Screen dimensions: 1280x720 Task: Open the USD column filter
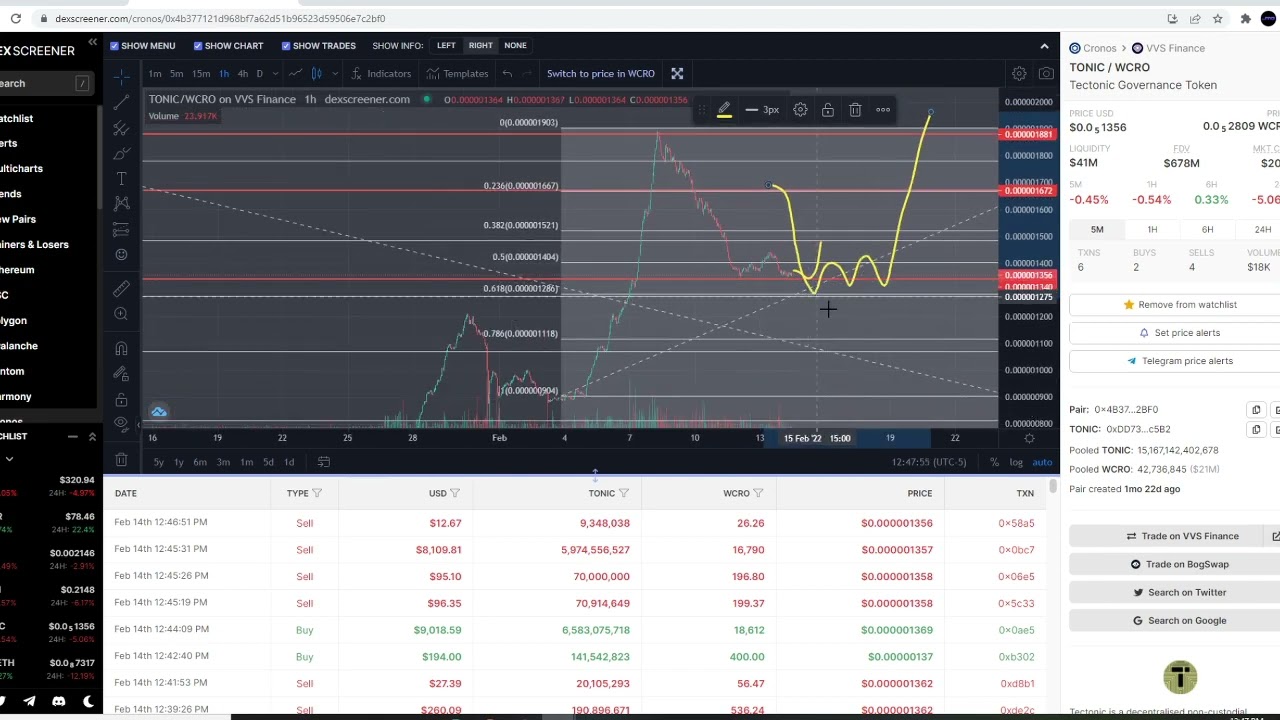[455, 493]
